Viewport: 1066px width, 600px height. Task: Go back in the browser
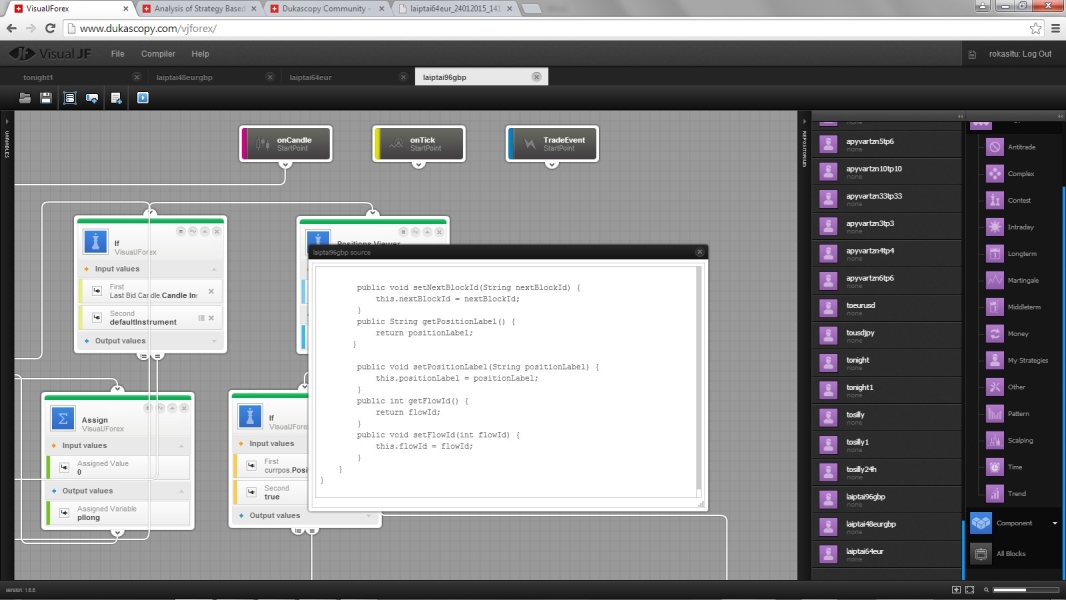coord(12,29)
